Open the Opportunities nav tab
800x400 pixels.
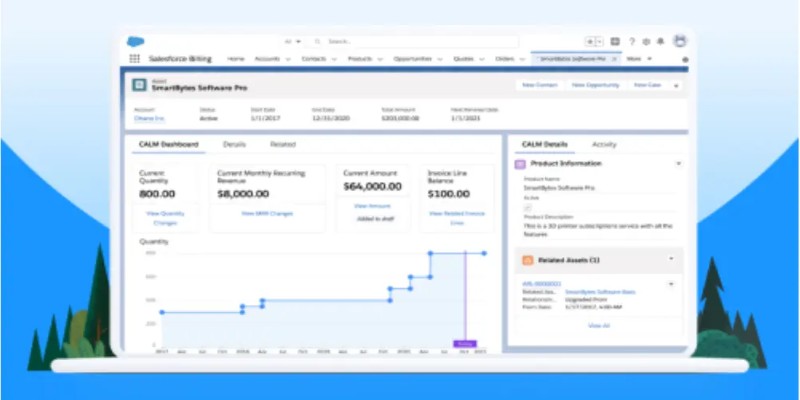click(x=413, y=59)
